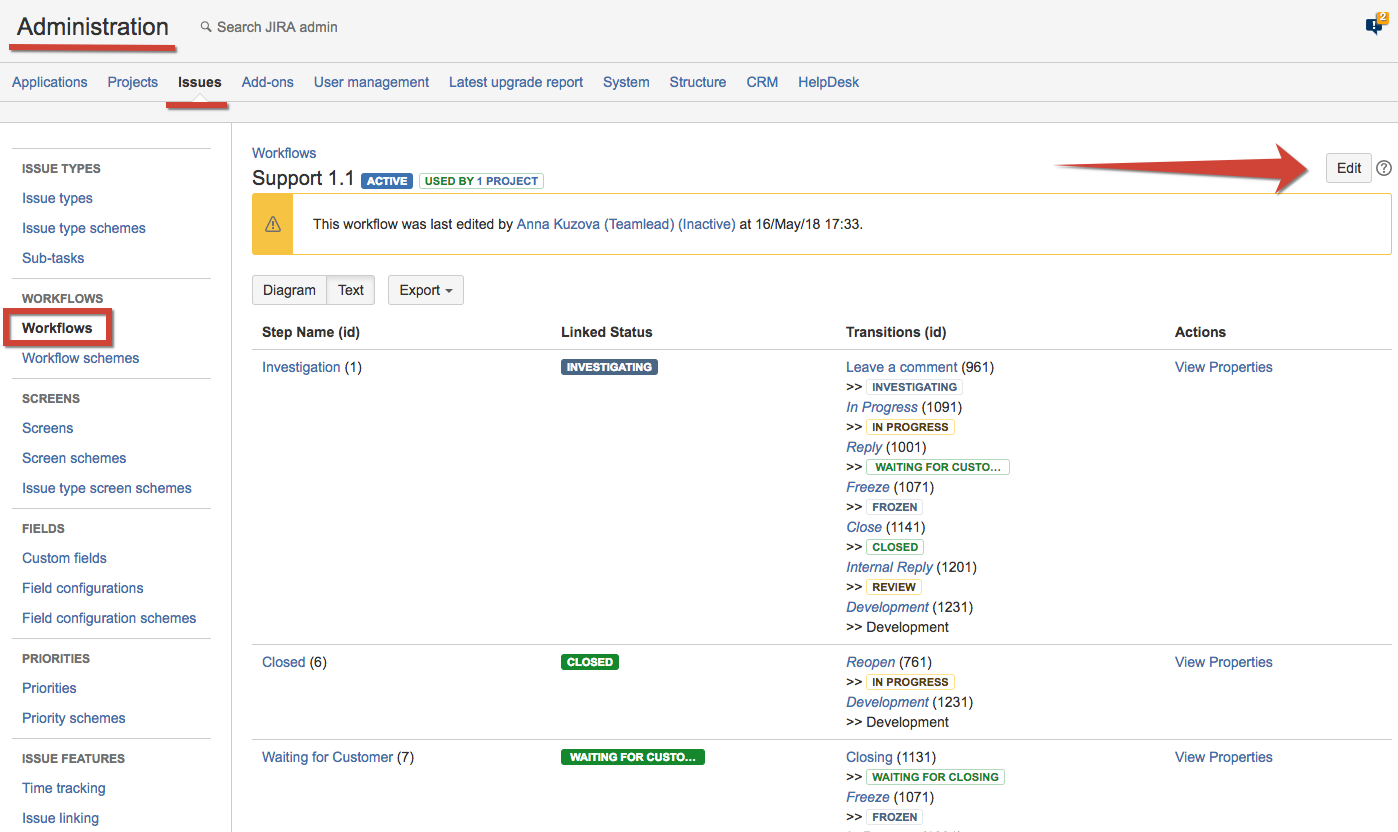Open Custom fields in sidebar

64,558
